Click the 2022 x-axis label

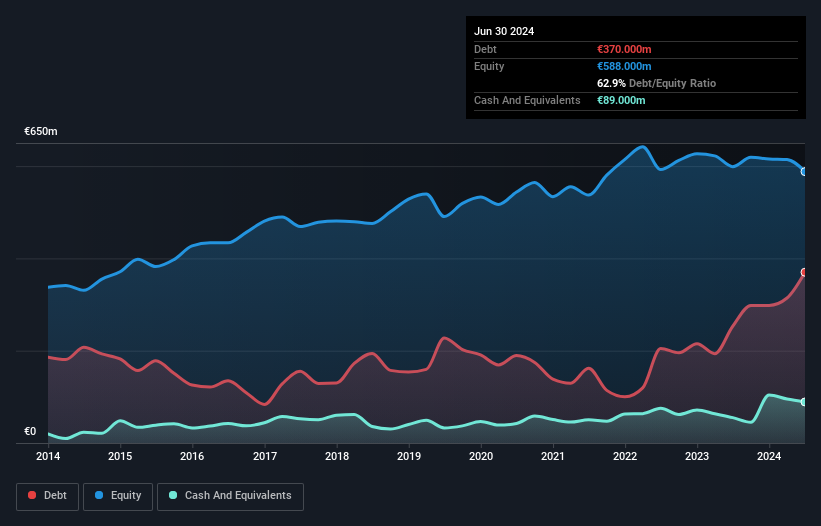(625, 456)
